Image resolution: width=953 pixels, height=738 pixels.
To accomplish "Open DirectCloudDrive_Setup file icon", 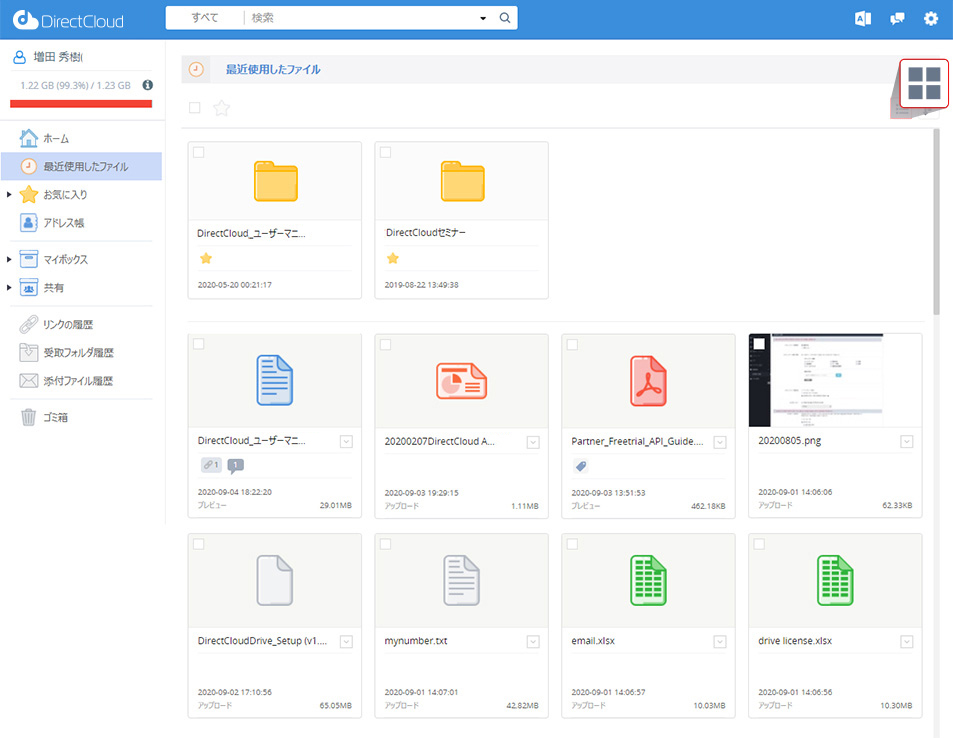I will click(x=275, y=581).
